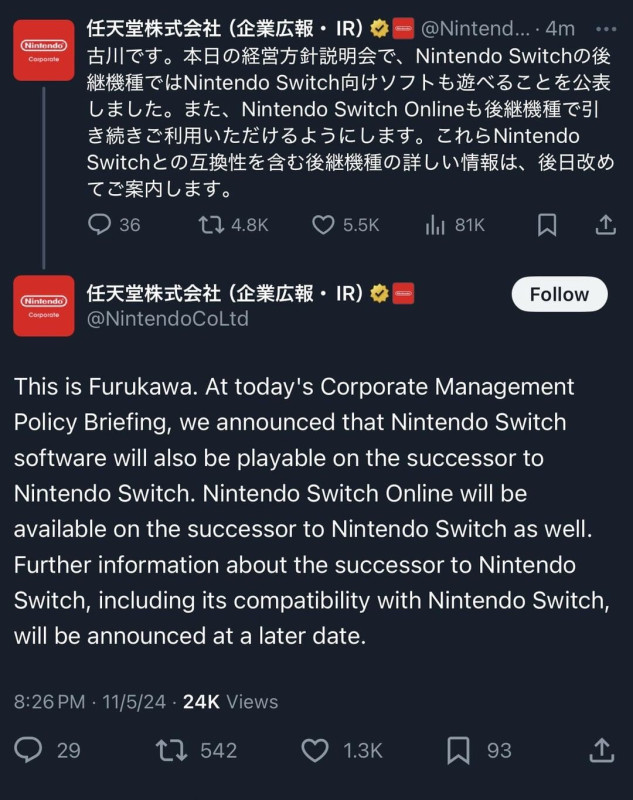Open the 8:26 PM 11/5/24 timestamp
This screenshot has height=800, width=633.
click(x=90, y=701)
